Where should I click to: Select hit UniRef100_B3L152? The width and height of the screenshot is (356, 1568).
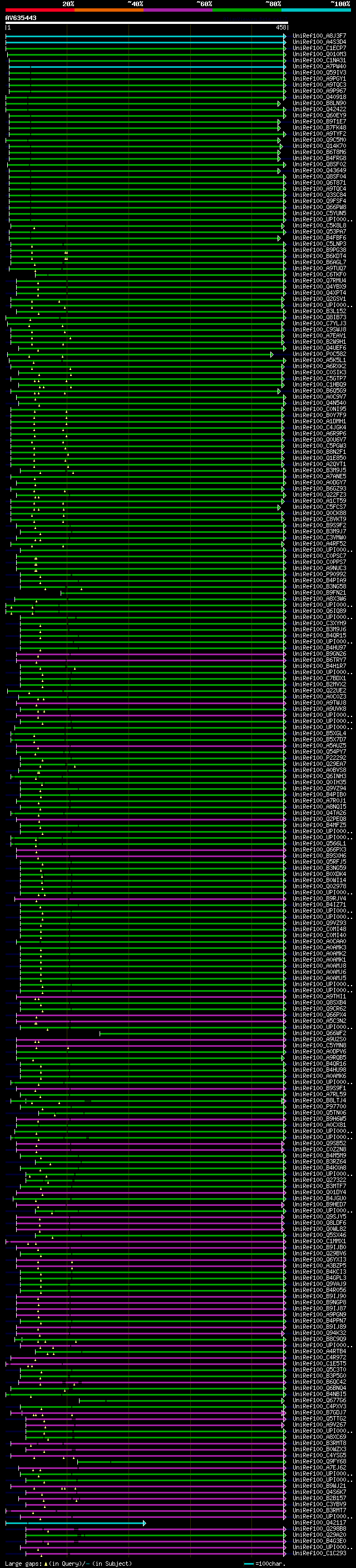[319, 311]
